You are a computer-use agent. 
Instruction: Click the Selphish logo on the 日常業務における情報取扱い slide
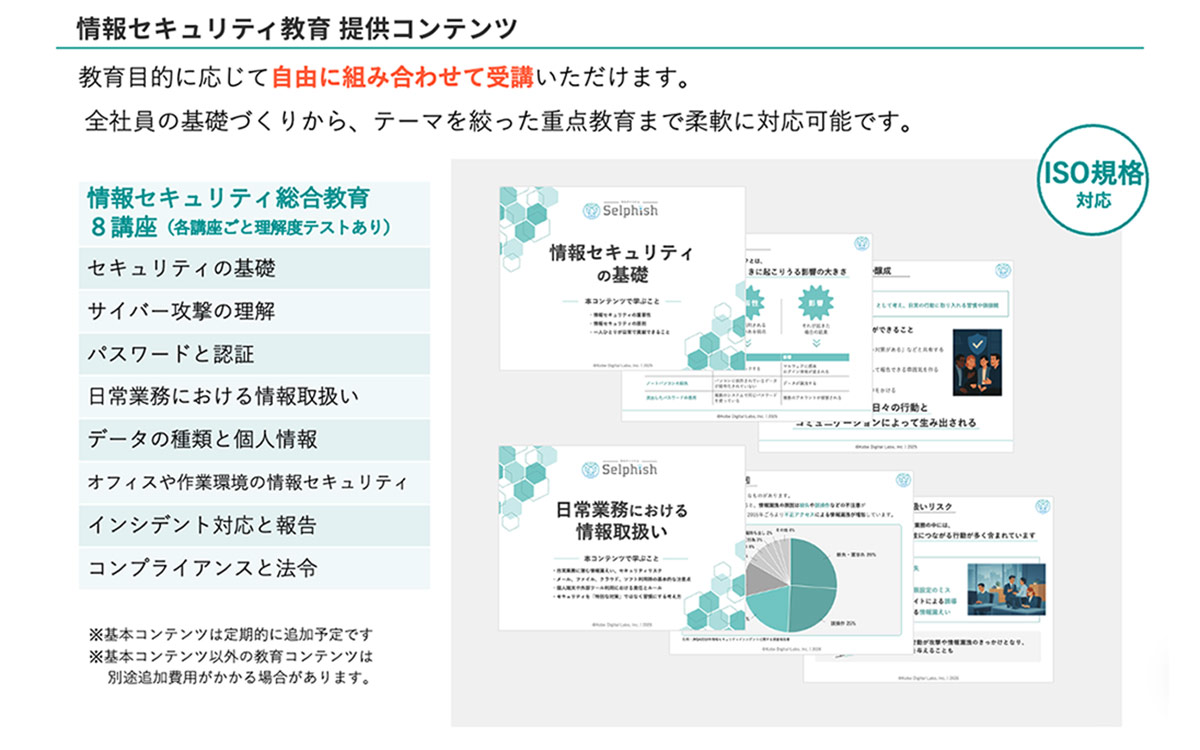tap(621, 469)
